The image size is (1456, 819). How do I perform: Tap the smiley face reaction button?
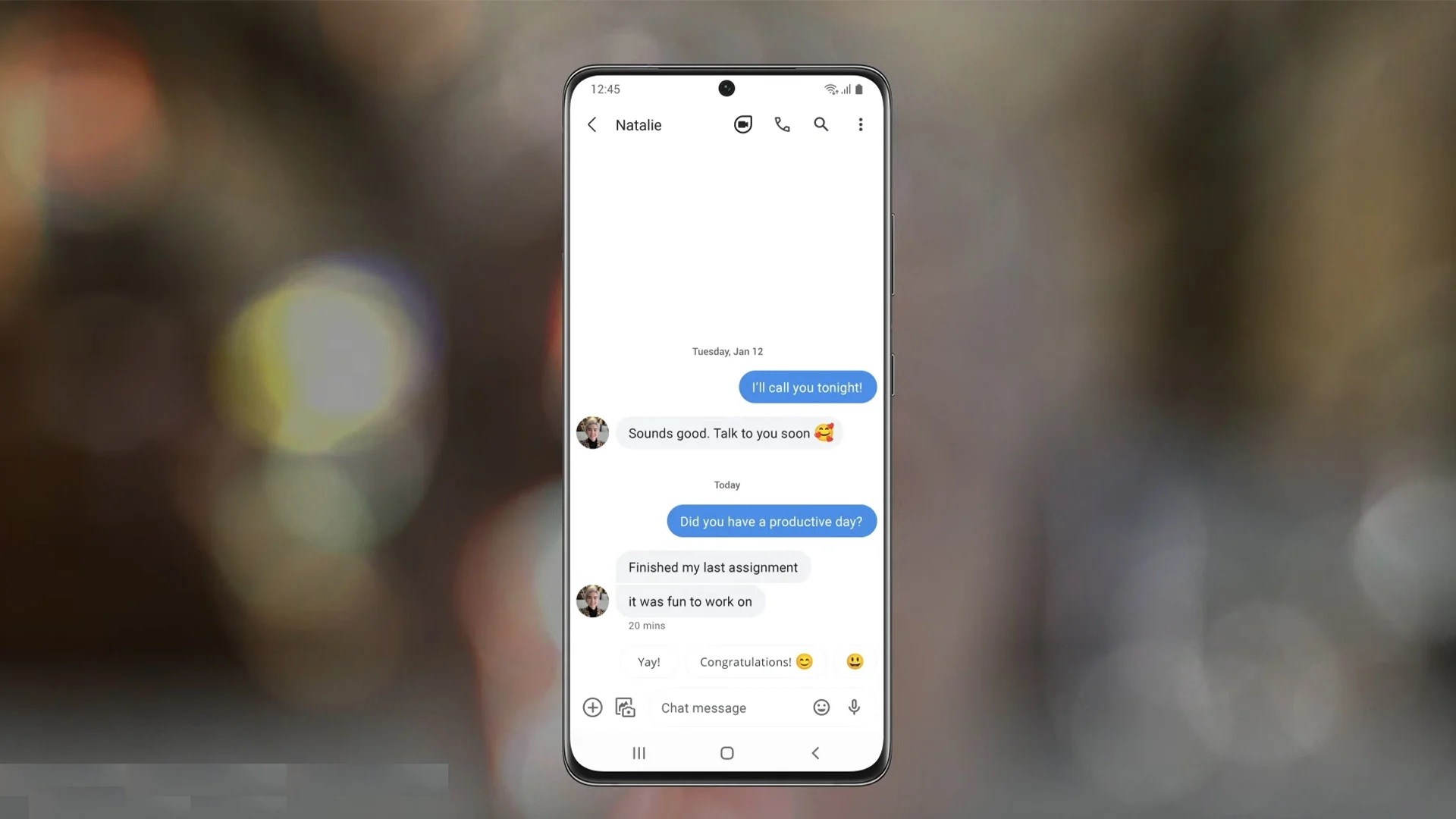pos(853,661)
